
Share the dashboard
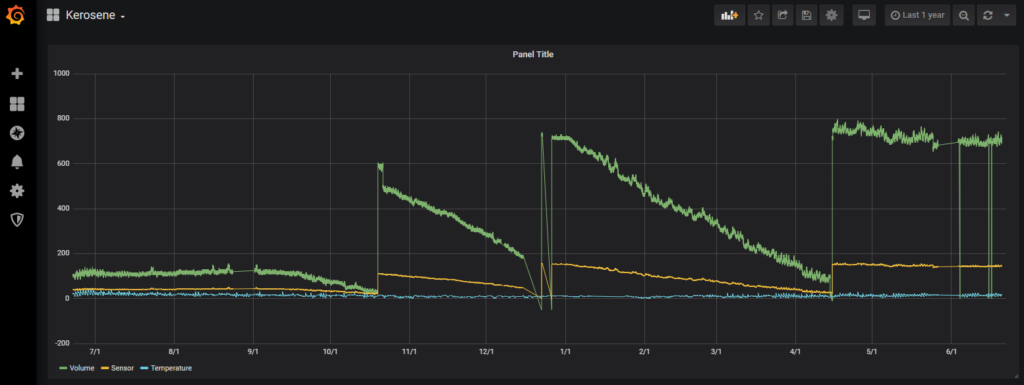coord(782,15)
